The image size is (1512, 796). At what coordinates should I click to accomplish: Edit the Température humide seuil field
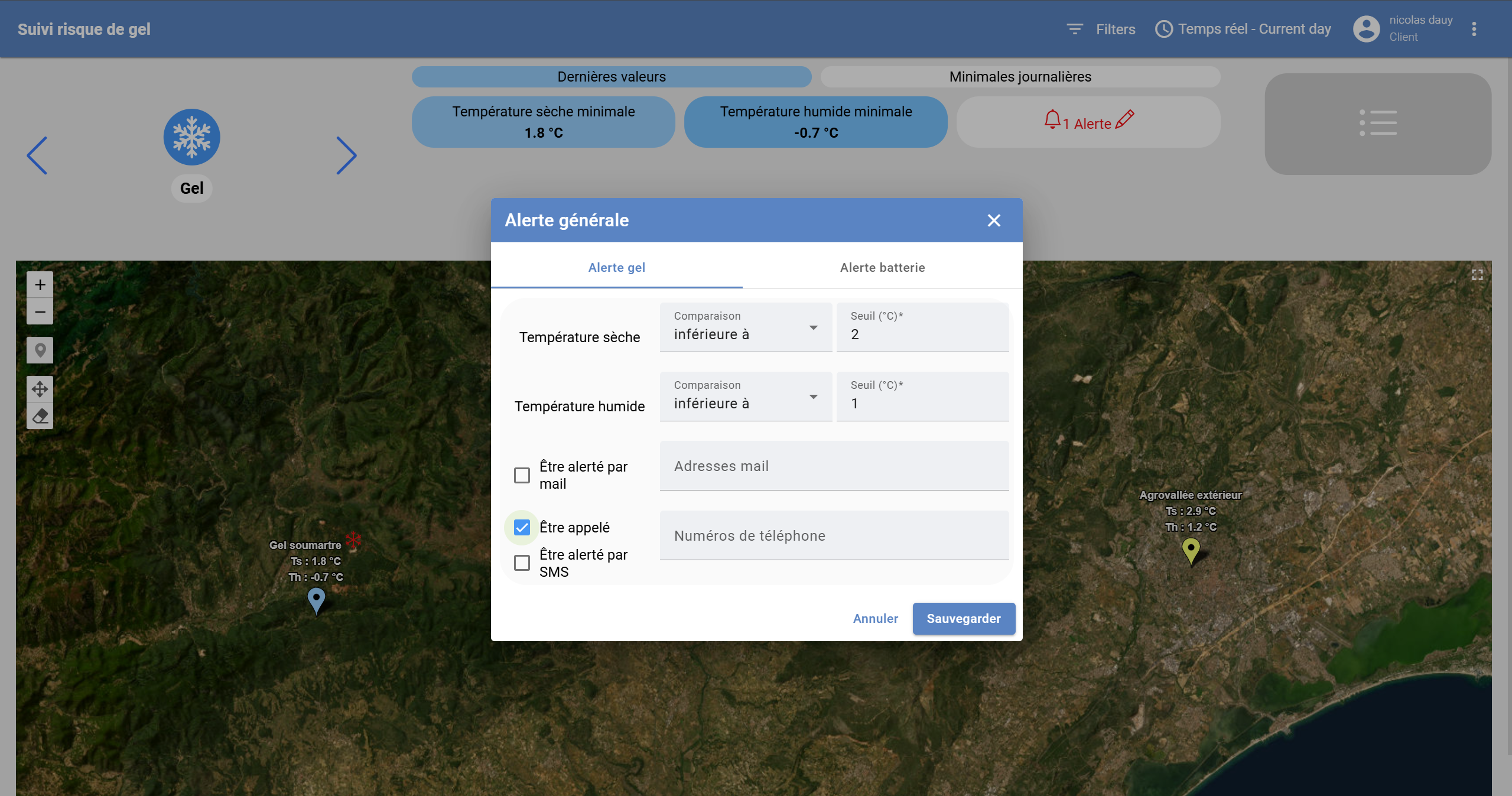[x=922, y=397]
